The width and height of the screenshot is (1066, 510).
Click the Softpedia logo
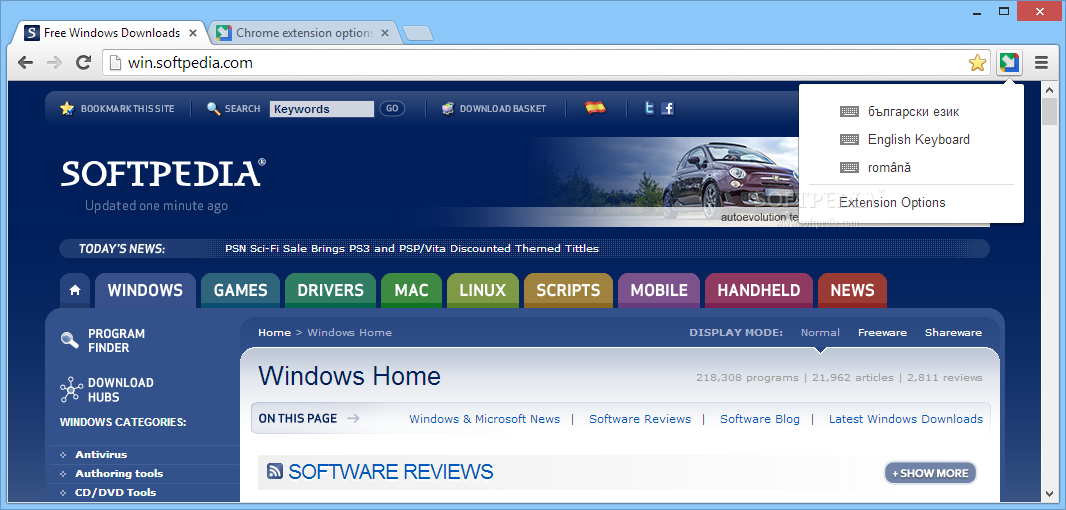163,173
